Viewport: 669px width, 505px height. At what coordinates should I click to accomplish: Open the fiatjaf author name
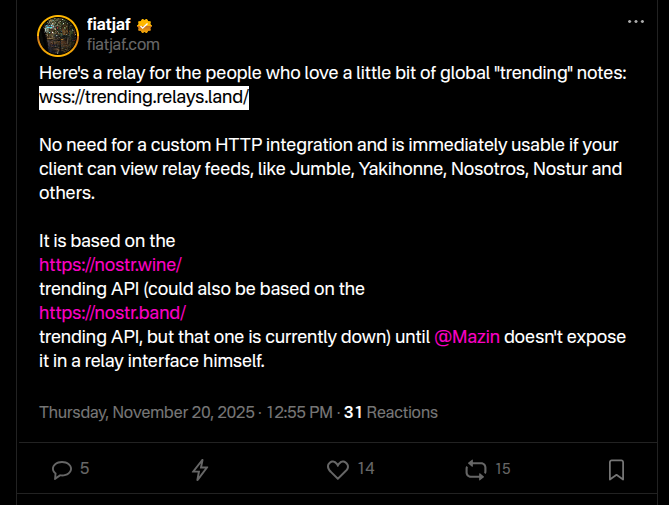pyautogui.click(x=108, y=25)
